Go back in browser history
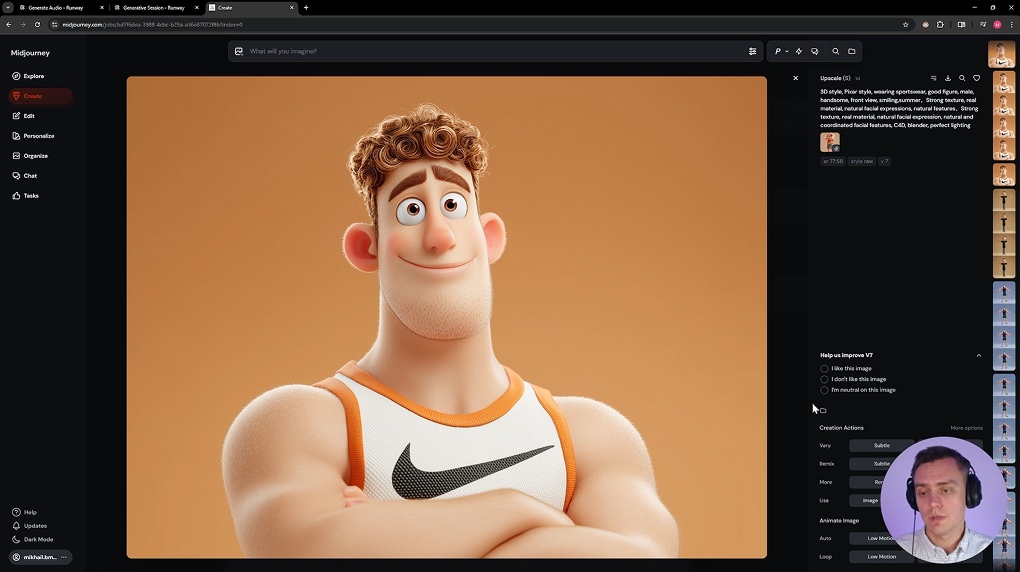The image size is (1020, 572). [x=8, y=25]
